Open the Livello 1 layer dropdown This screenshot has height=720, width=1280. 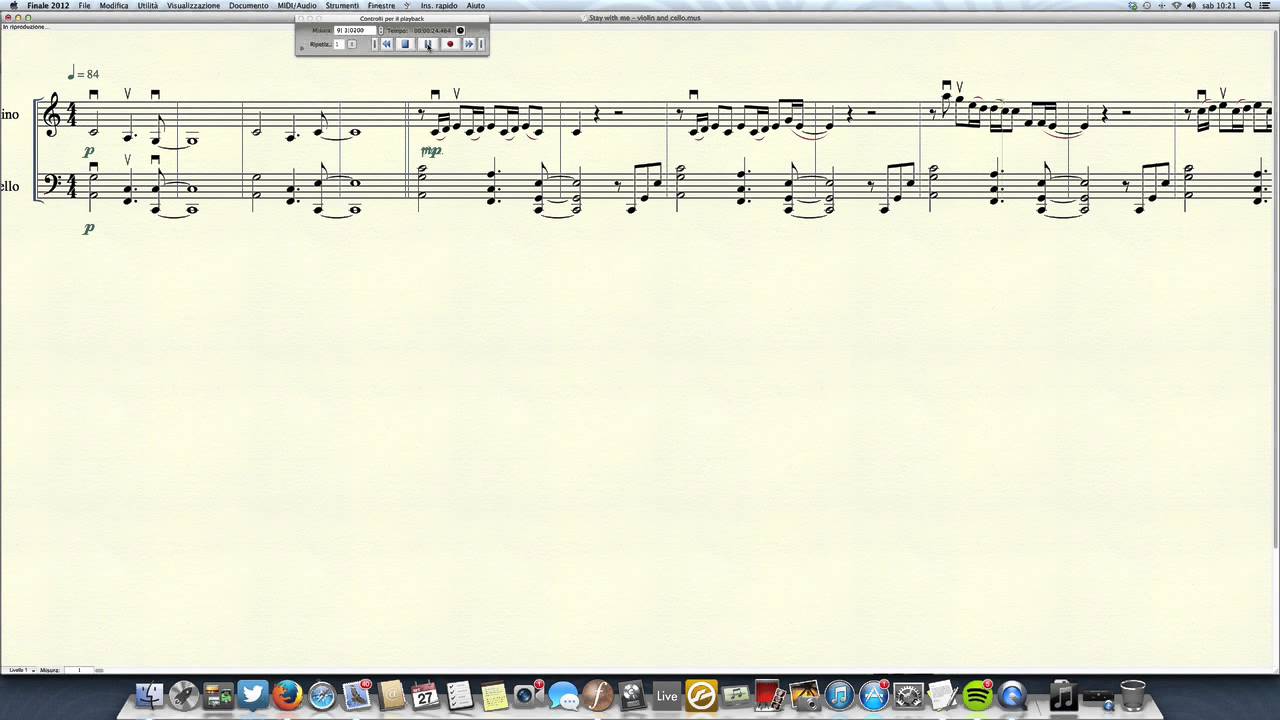pos(20,670)
